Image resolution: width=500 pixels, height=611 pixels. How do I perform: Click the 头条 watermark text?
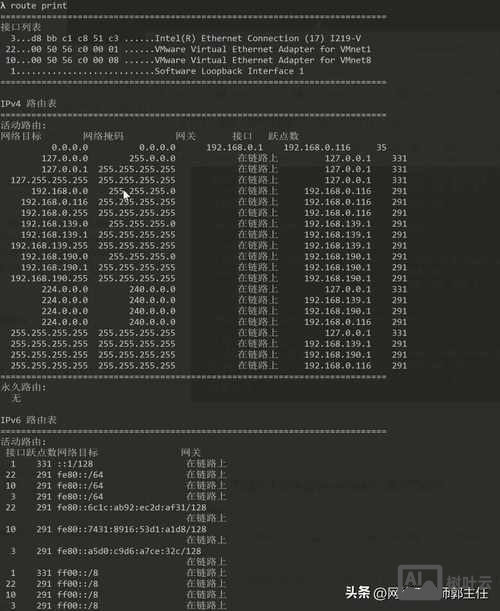tap(358, 593)
